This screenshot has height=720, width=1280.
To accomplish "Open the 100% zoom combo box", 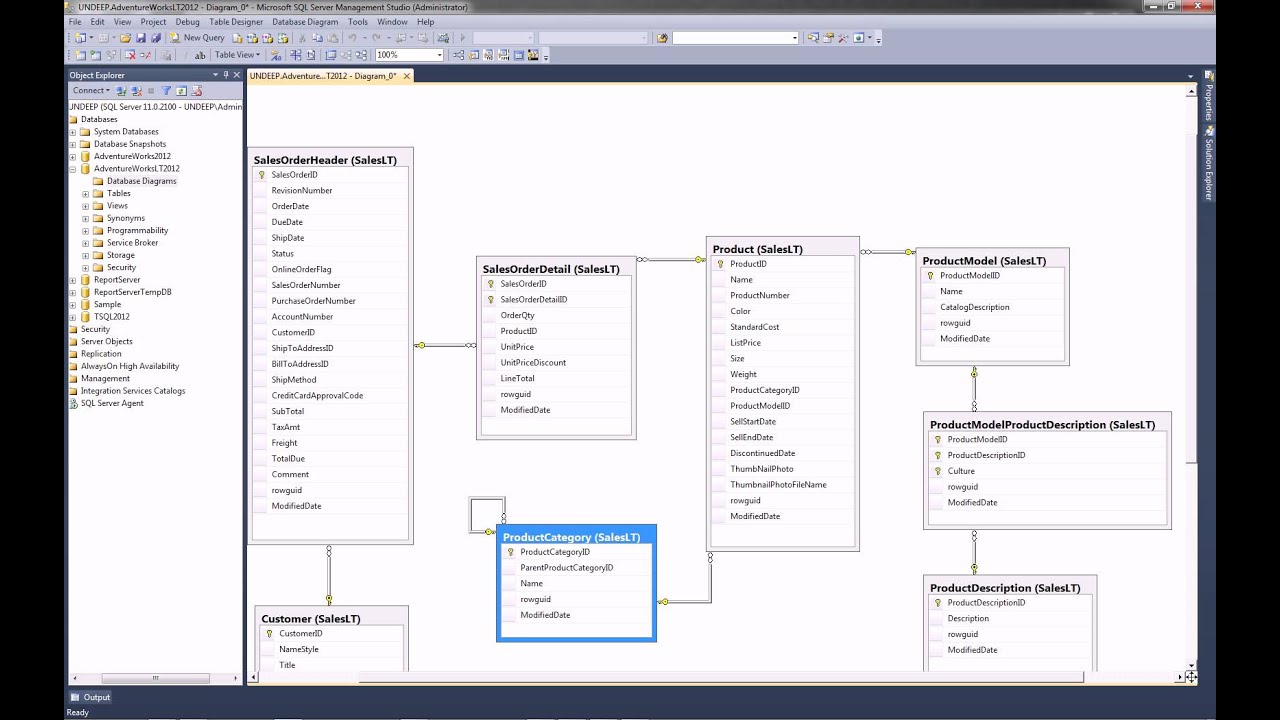I will [409, 55].
